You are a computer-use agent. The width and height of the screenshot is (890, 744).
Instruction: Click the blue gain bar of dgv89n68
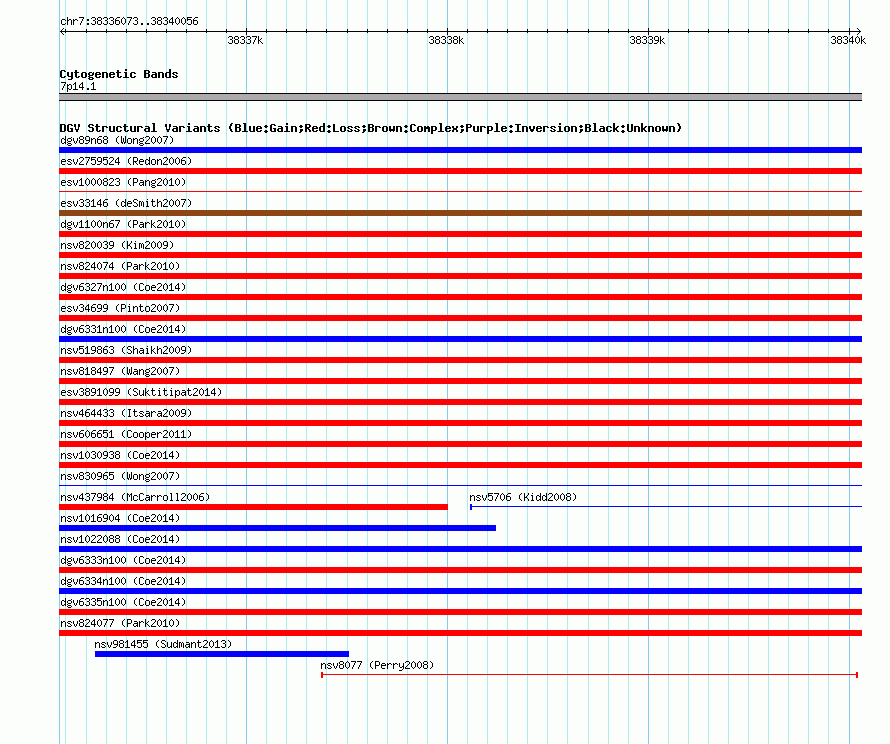pos(460,150)
